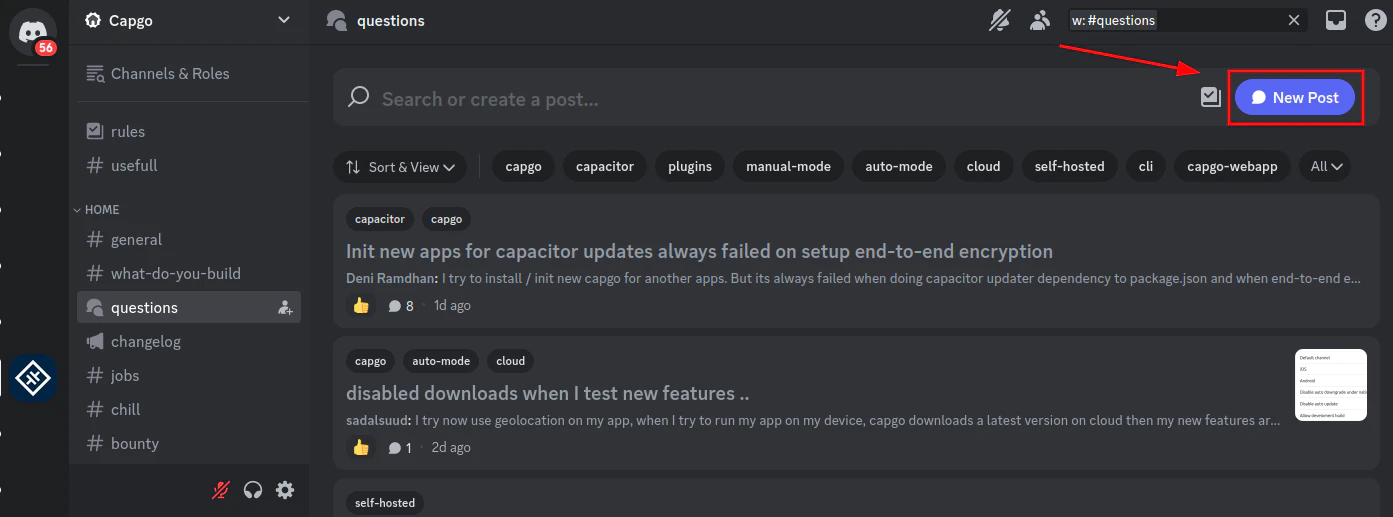Screen dimensions: 1393x517
Task: Open the inbox icon
Action: click(x=1336, y=20)
